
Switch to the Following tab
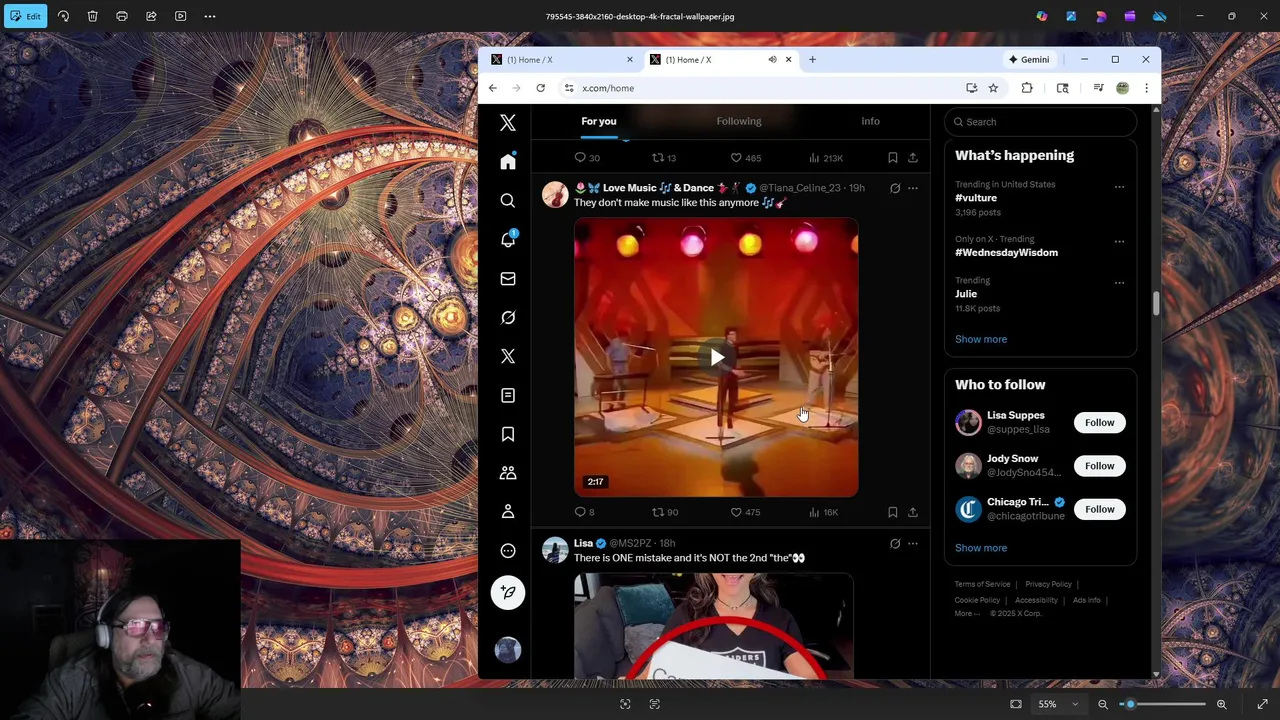click(739, 121)
